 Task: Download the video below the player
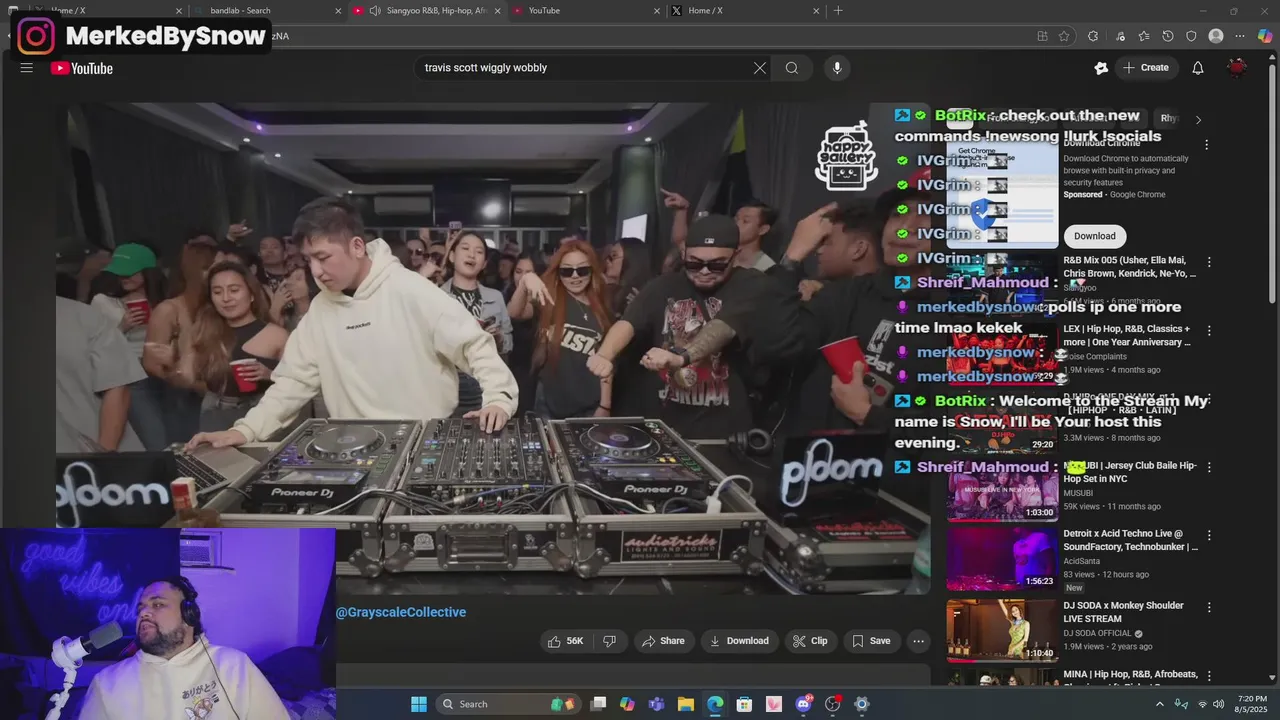point(739,641)
